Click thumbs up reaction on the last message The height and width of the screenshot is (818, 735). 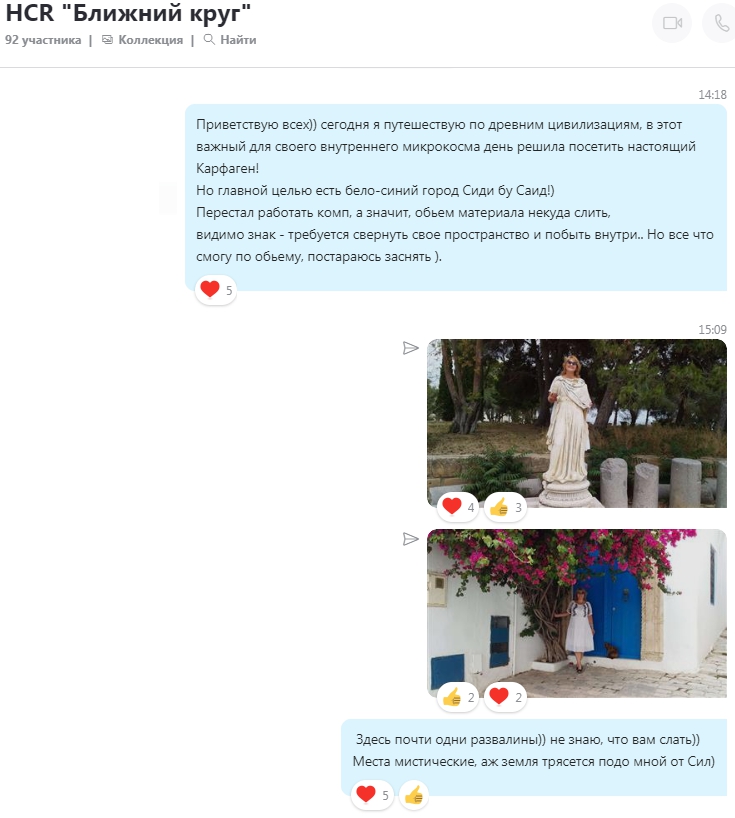click(x=414, y=795)
